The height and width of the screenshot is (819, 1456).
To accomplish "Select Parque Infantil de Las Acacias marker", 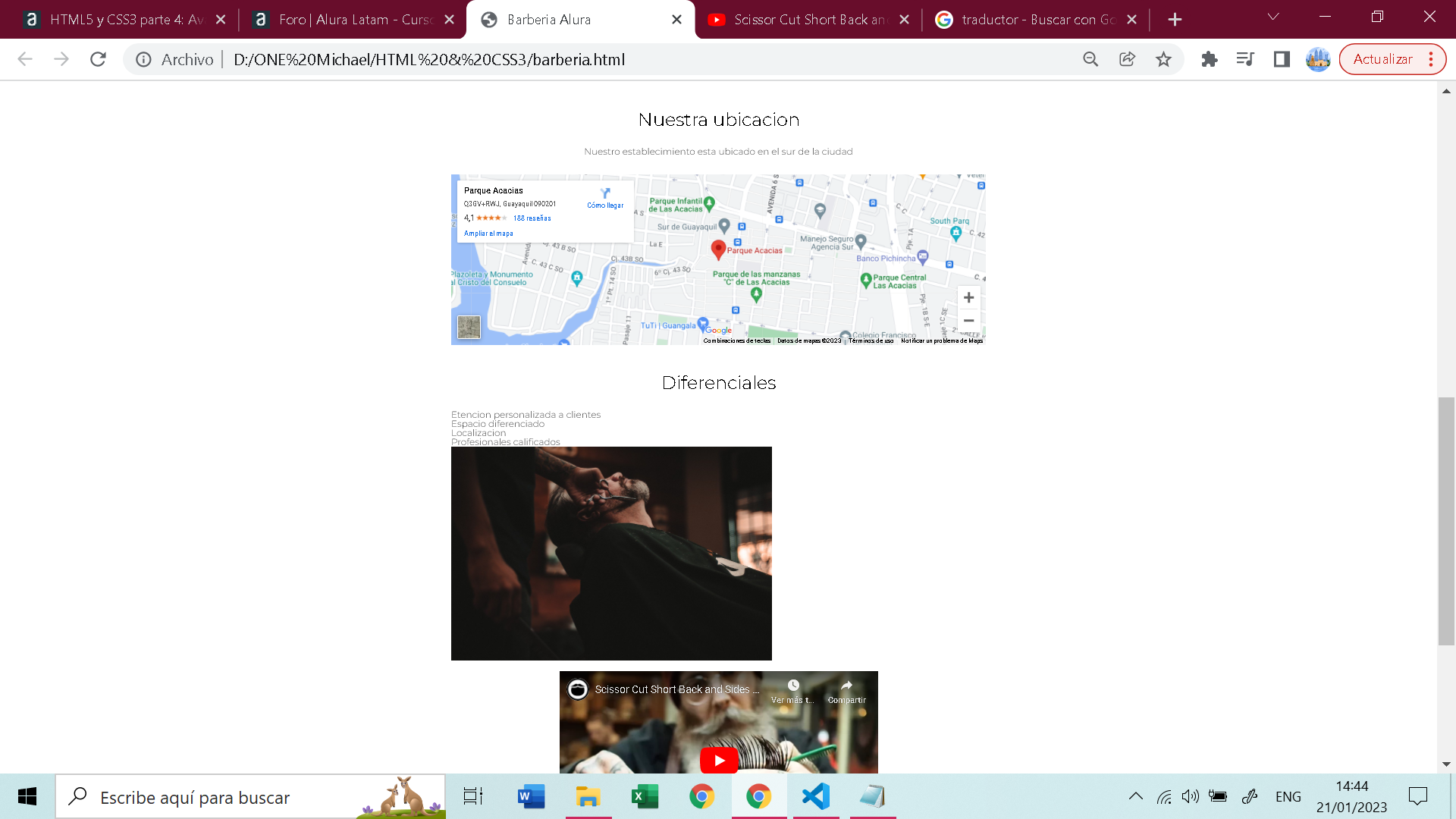I will [x=709, y=203].
